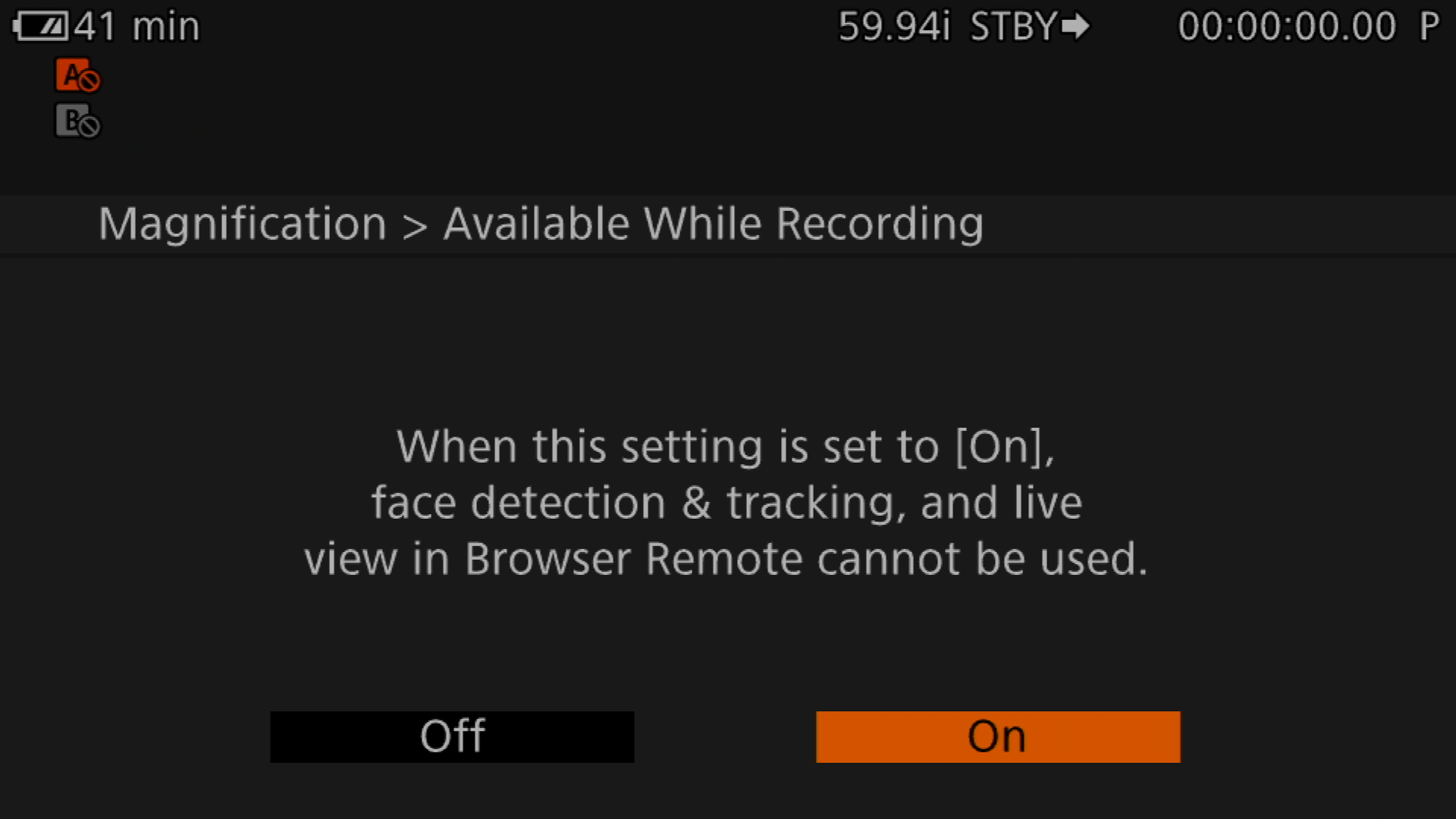Image resolution: width=1456 pixels, height=819 pixels.
Task: Select the Off option
Action: [452, 736]
